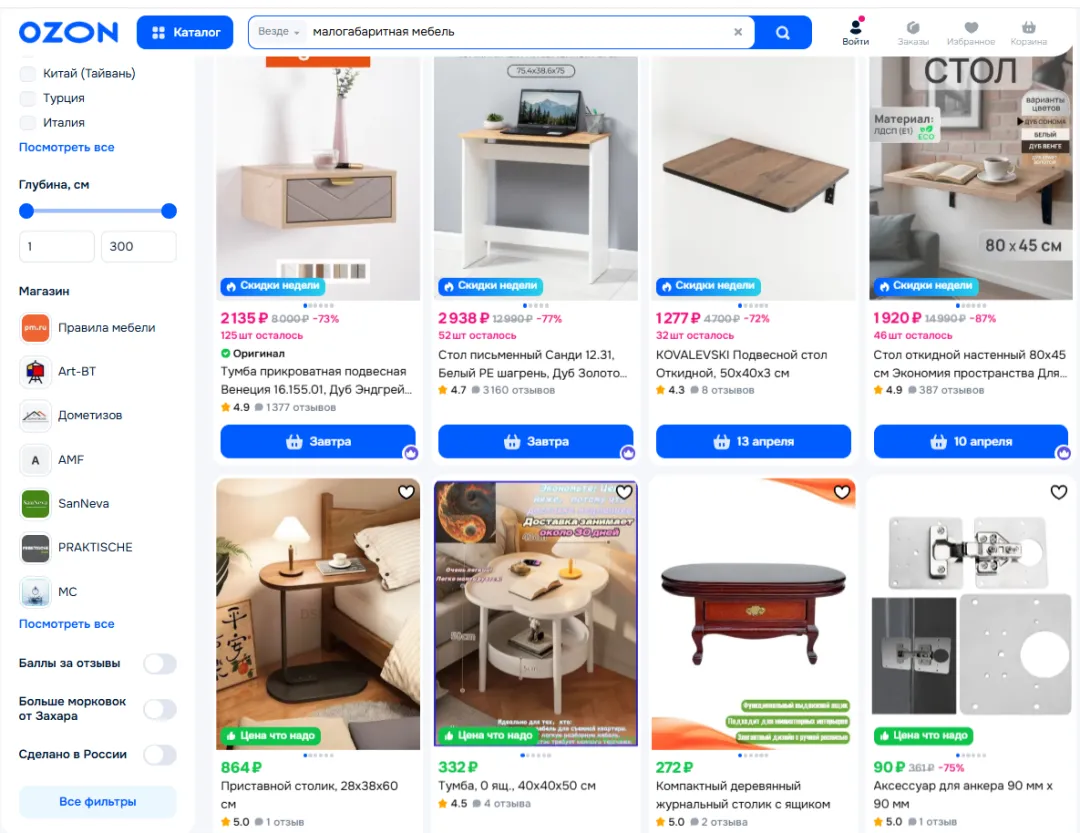Viewport: 1080px width, 833px height.
Task: Check the Турция country checkbox
Action: [28, 98]
